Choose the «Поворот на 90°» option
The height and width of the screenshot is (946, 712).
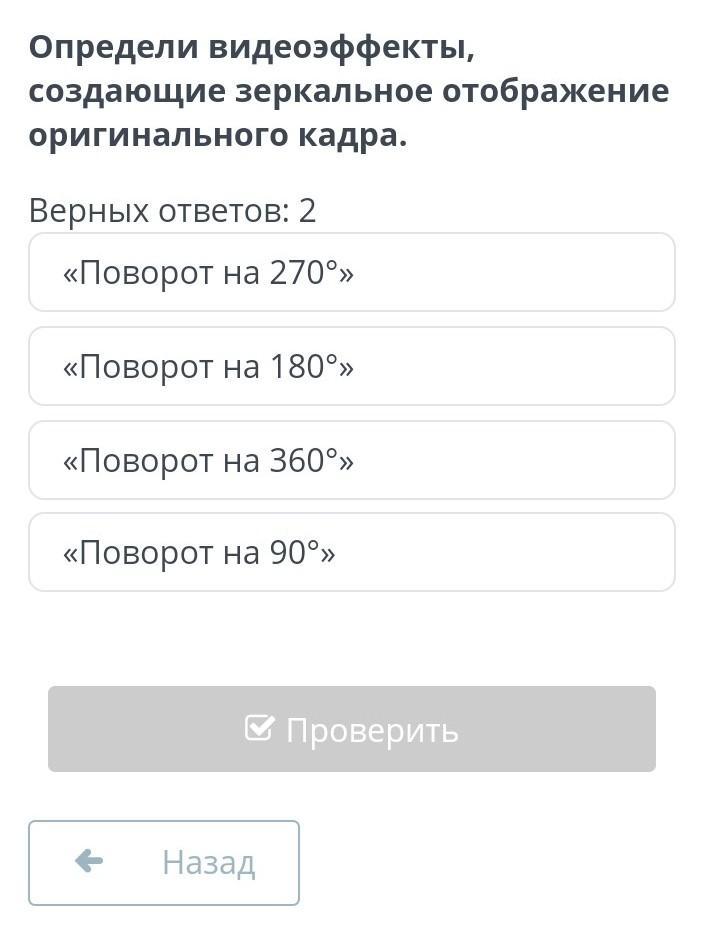pos(351,552)
